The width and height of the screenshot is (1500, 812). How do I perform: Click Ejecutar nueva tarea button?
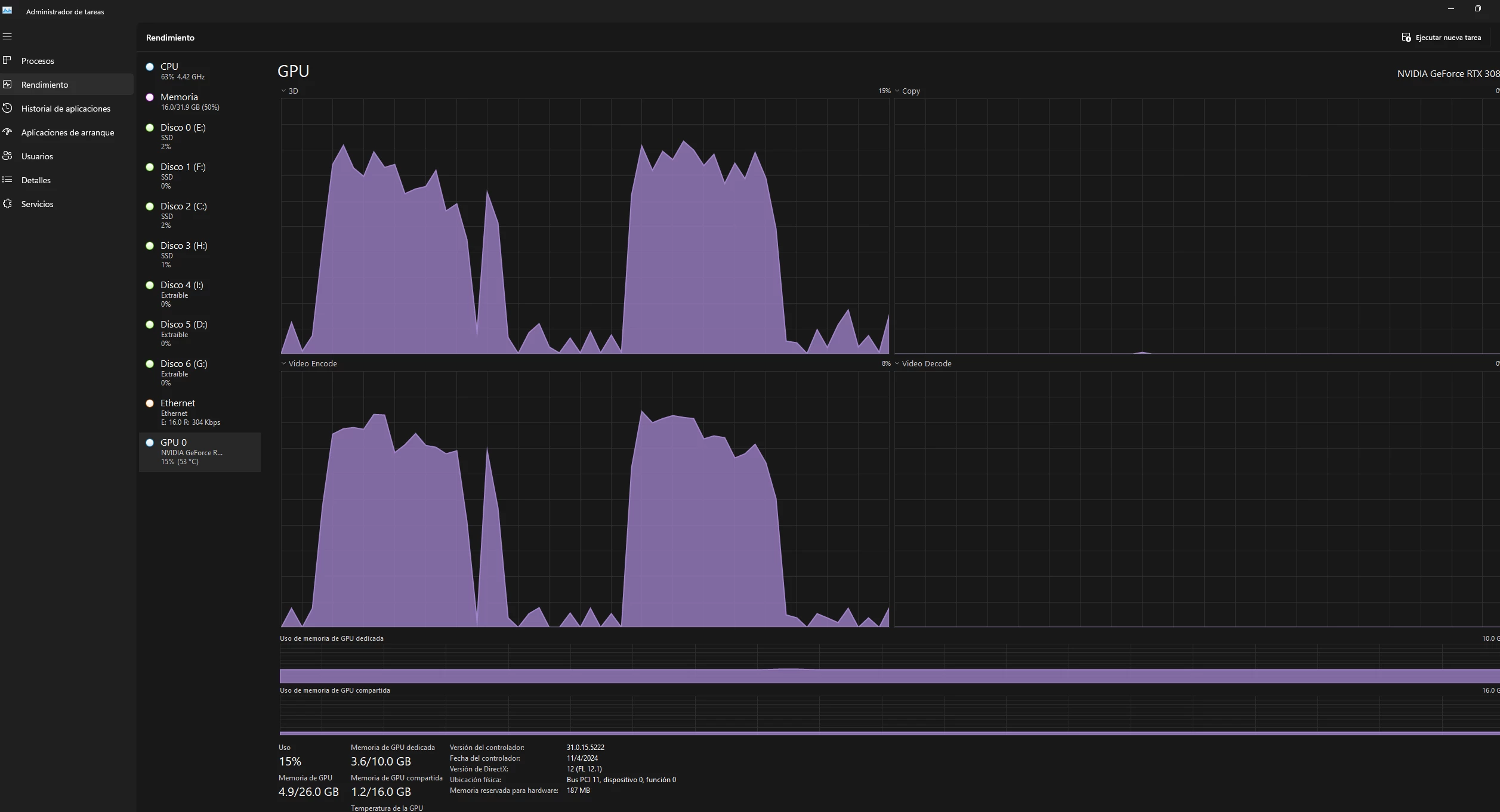click(x=1441, y=38)
